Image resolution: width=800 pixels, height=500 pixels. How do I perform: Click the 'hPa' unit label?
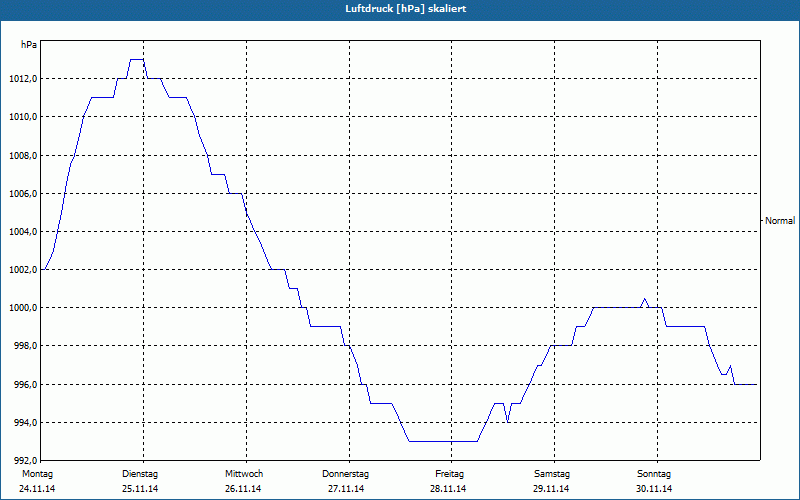[29, 45]
